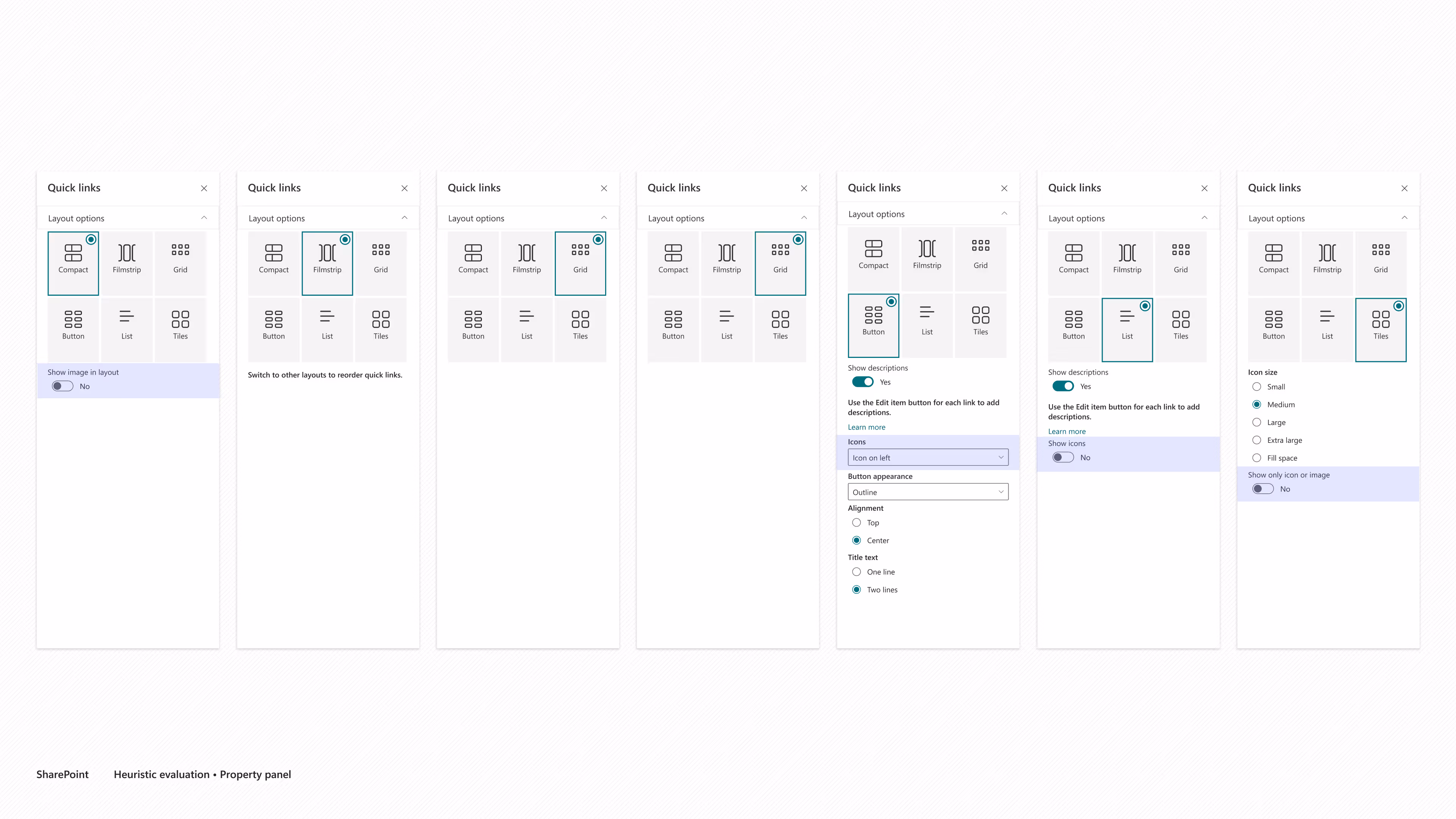Image resolution: width=1456 pixels, height=819 pixels.
Task: Click the Learn more link
Action: (x=866, y=427)
